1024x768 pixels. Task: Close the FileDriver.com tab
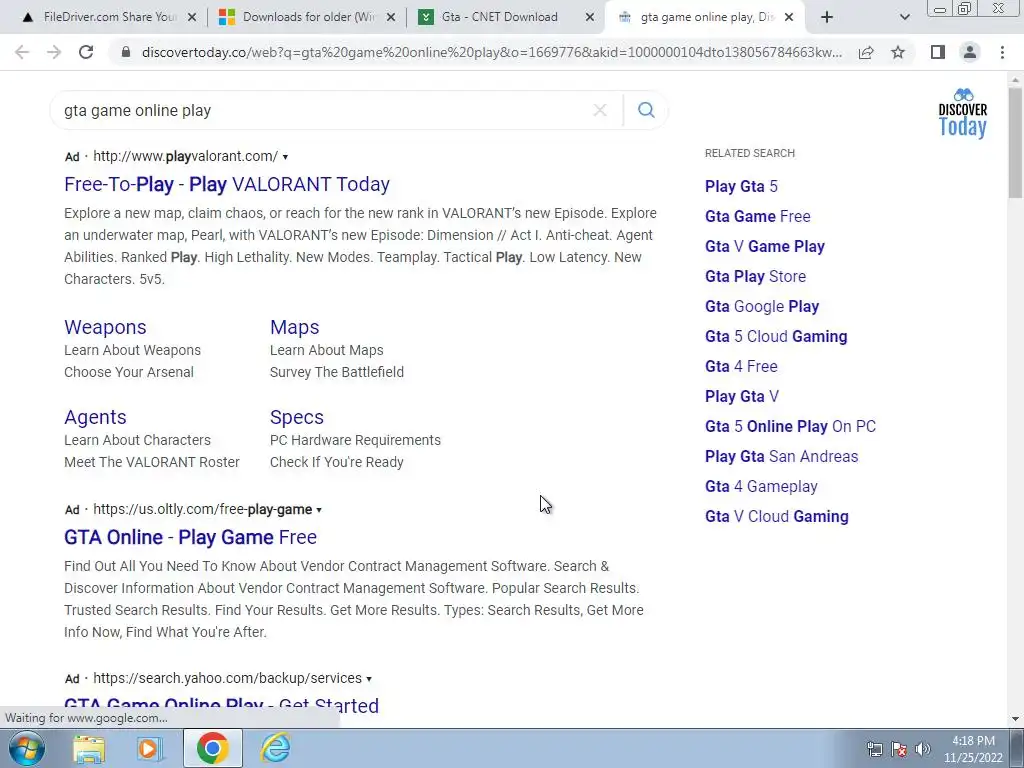(x=192, y=18)
